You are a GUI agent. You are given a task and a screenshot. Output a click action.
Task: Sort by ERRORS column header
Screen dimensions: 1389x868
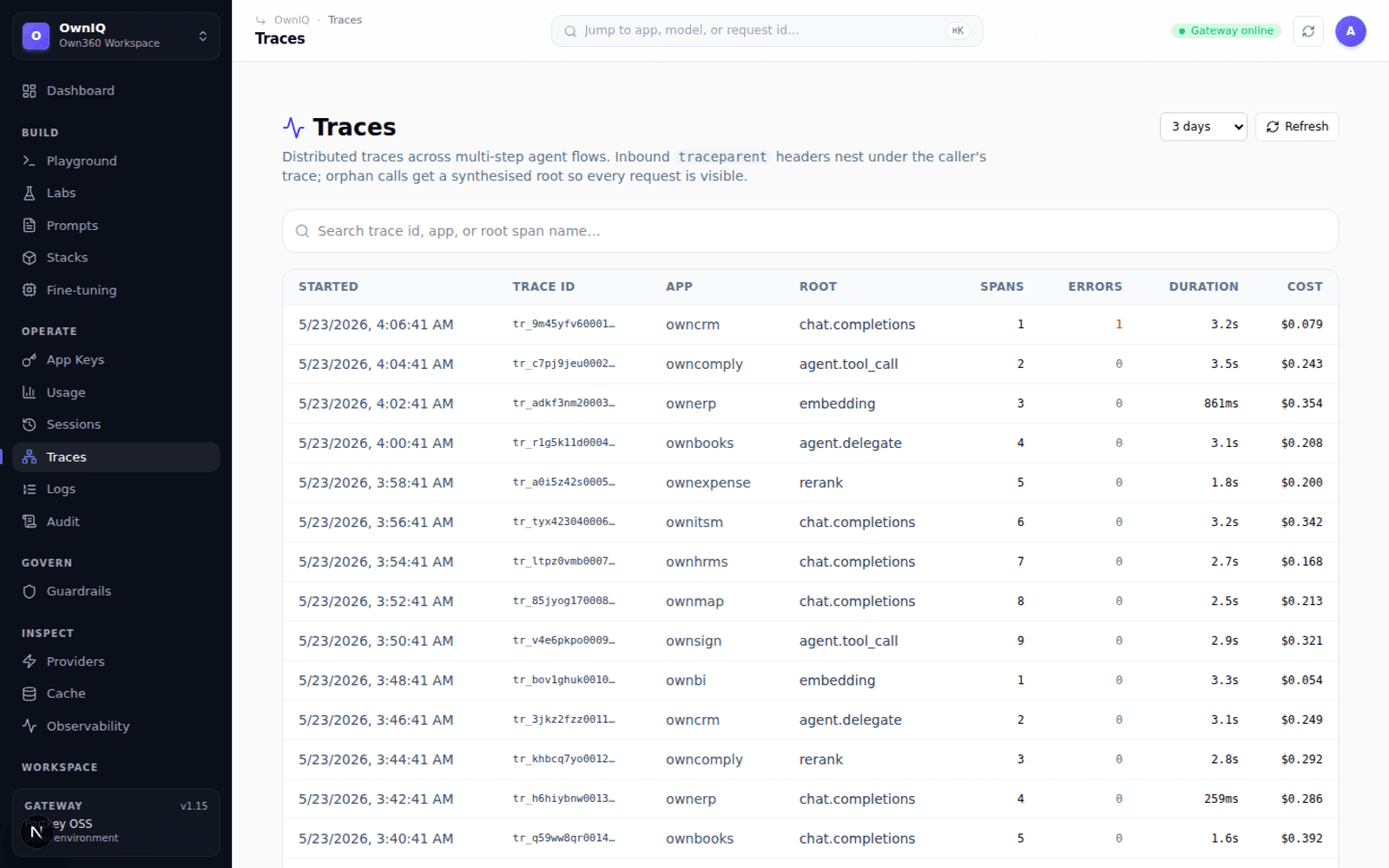pyautogui.click(x=1095, y=286)
